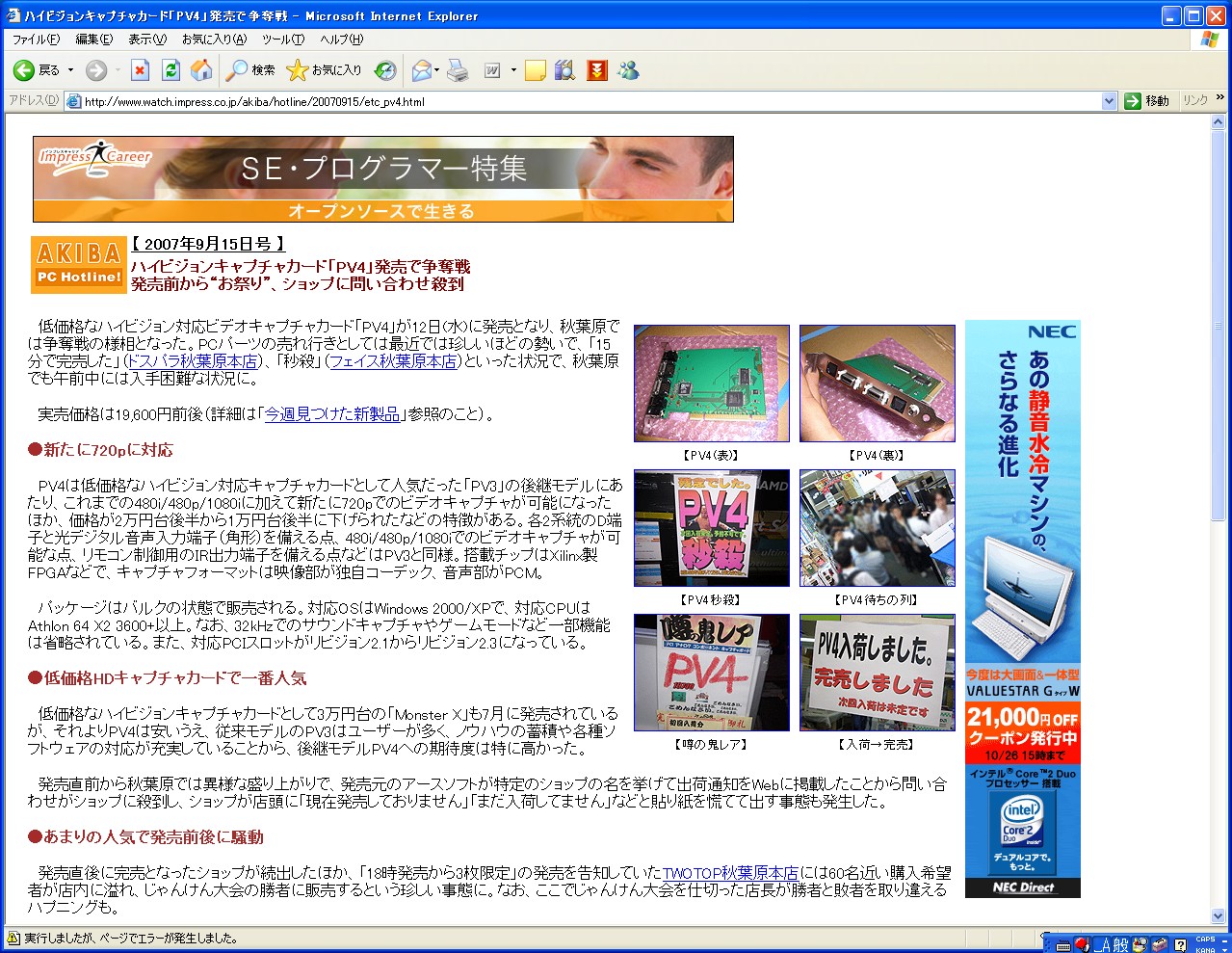The width and height of the screenshot is (1232, 953).
Task: Go back with the 戻る toolbar button
Action: tap(37, 70)
